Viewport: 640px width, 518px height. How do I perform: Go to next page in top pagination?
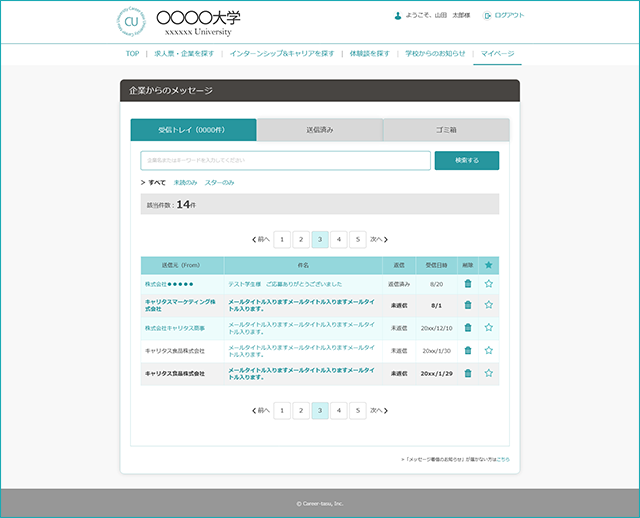(379, 240)
